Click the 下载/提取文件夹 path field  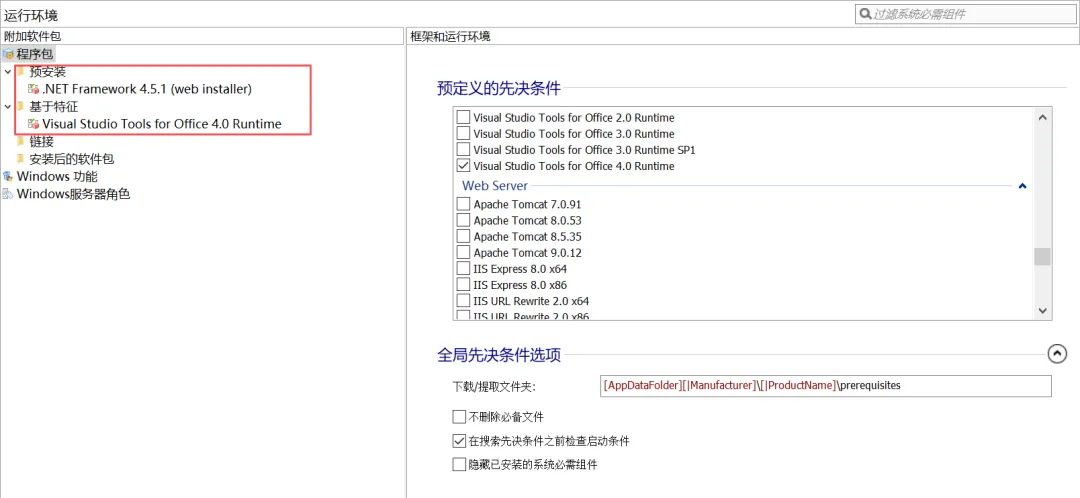826,386
